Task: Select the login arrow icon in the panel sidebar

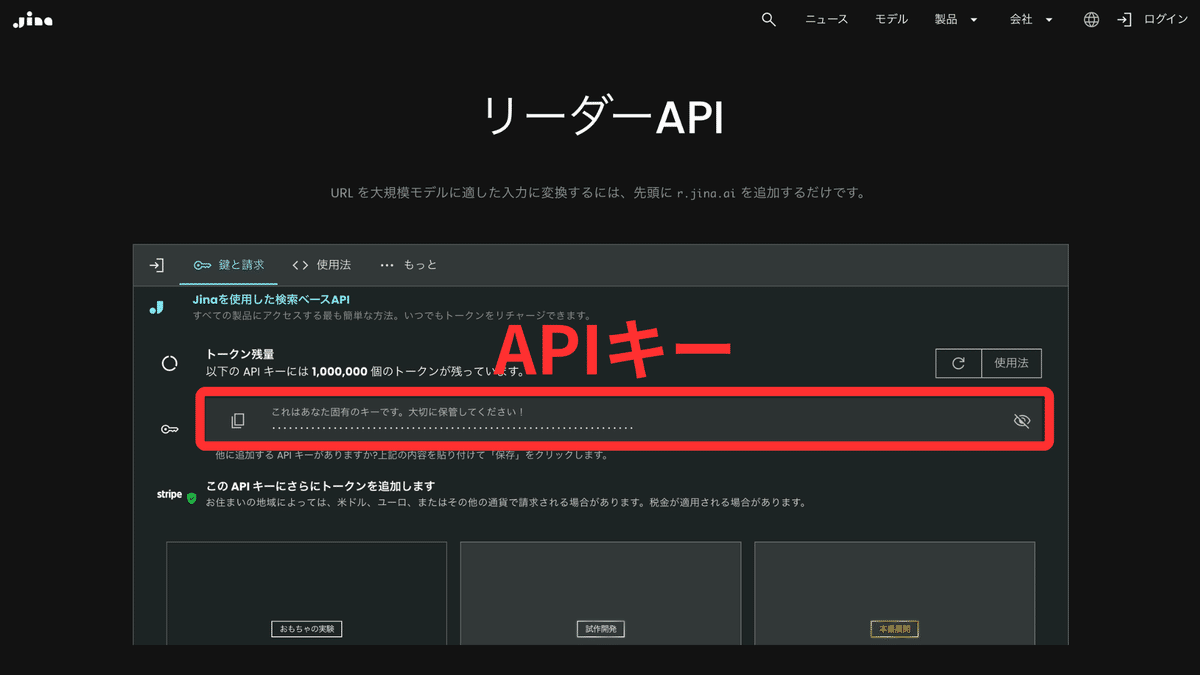Action: pos(156,264)
